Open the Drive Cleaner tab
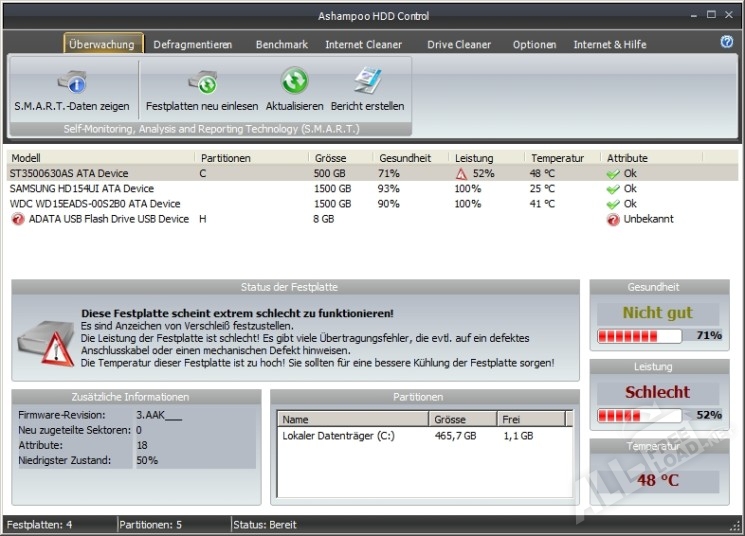 [x=459, y=44]
